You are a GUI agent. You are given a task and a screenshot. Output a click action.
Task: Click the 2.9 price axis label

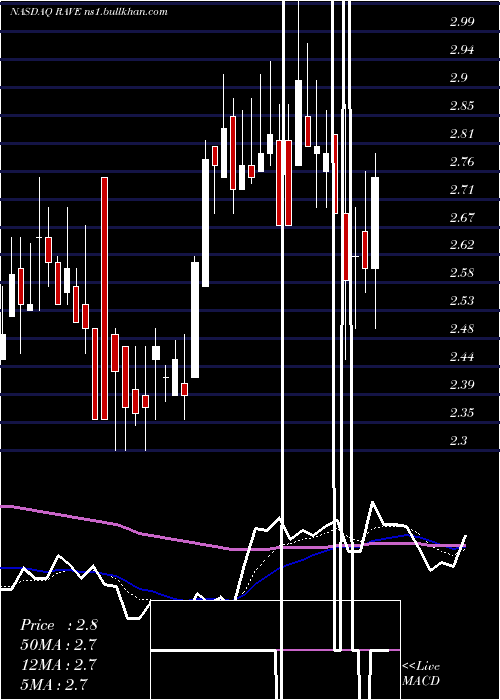(x=458, y=78)
